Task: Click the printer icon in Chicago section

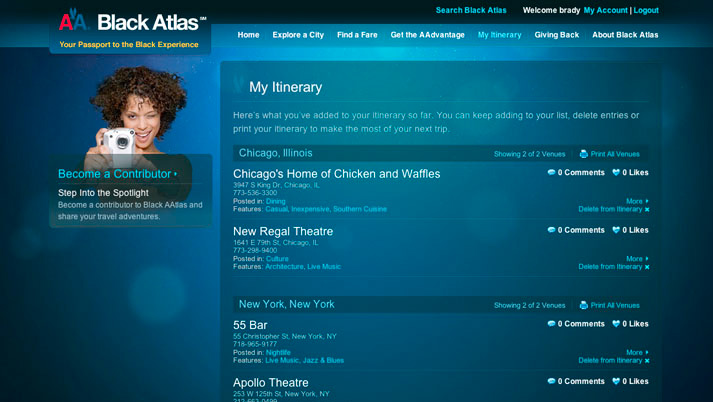Action: coord(584,154)
